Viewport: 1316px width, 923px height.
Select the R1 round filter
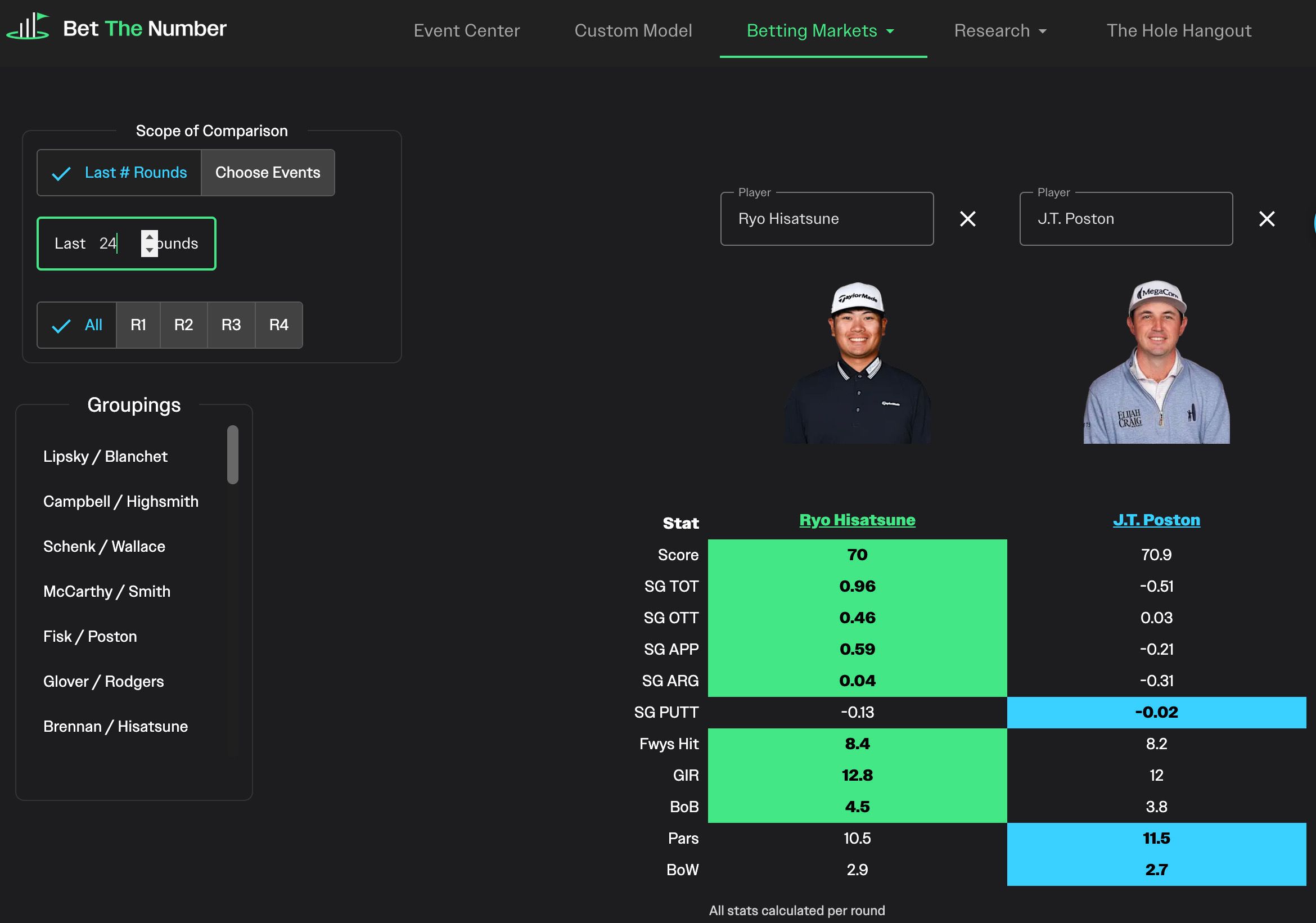[138, 325]
